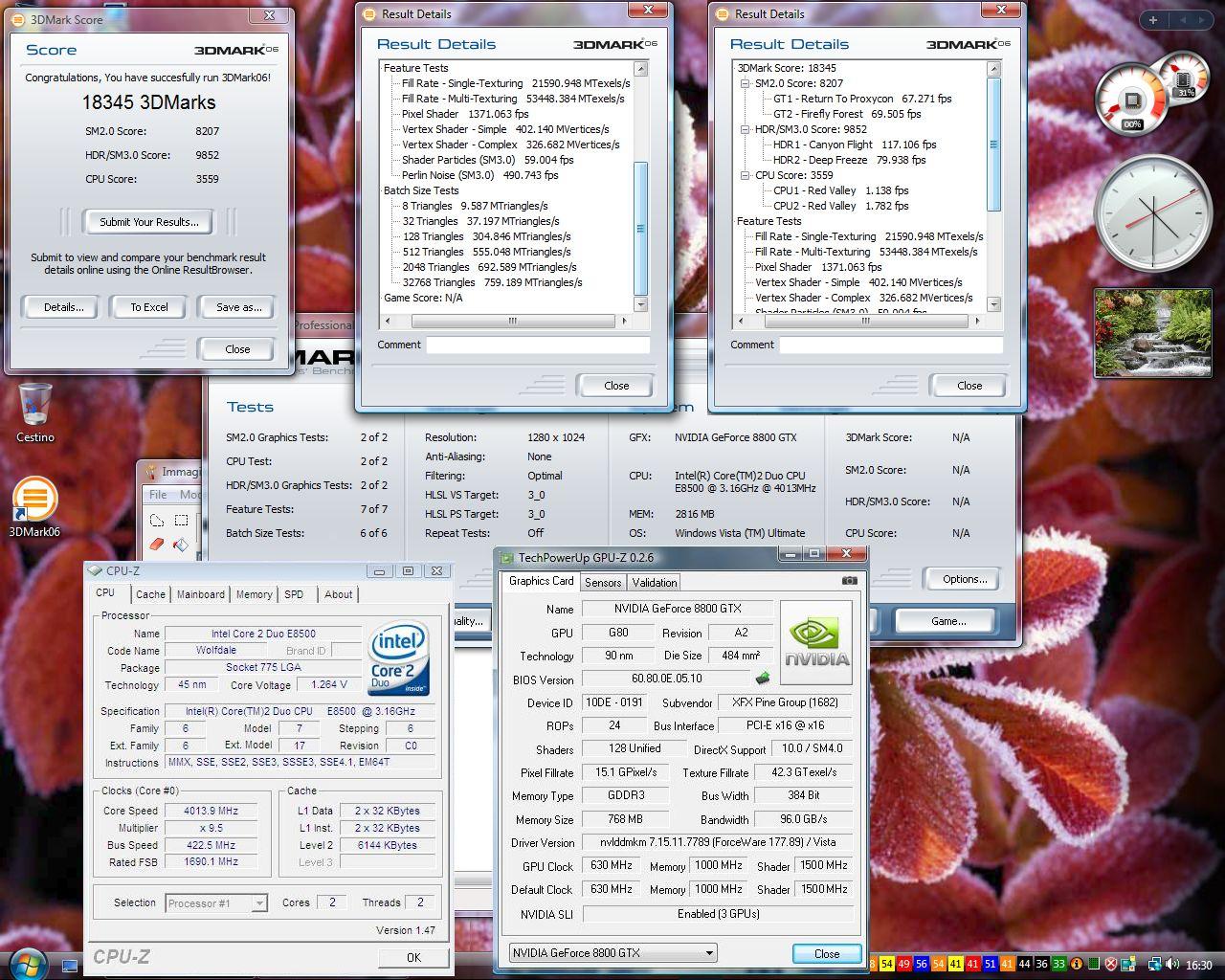Collapse the HDR/SM3.0 Score tree node
This screenshot has height=980, width=1225.
coord(746,129)
